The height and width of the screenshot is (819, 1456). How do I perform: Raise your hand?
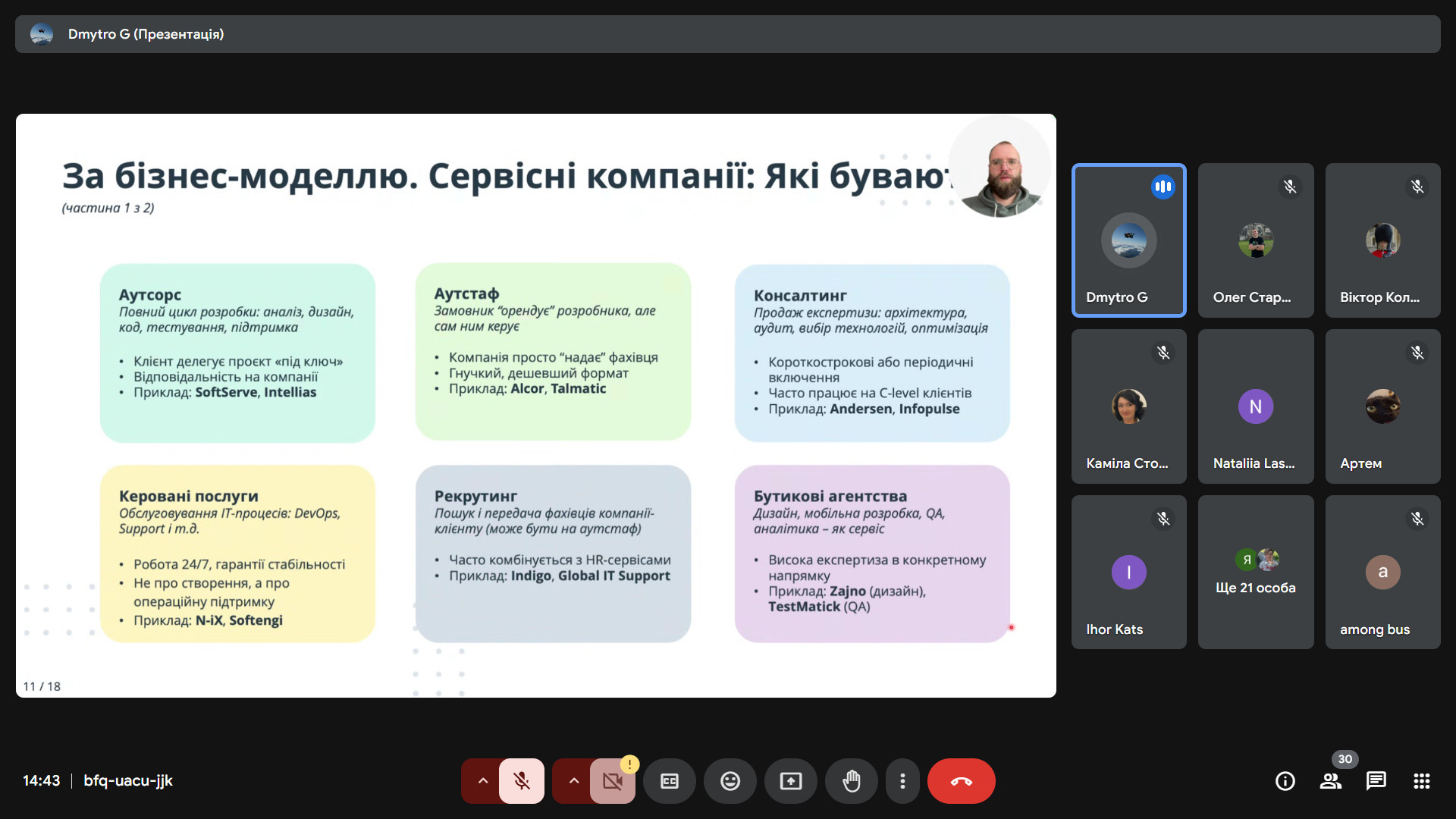pos(852,781)
